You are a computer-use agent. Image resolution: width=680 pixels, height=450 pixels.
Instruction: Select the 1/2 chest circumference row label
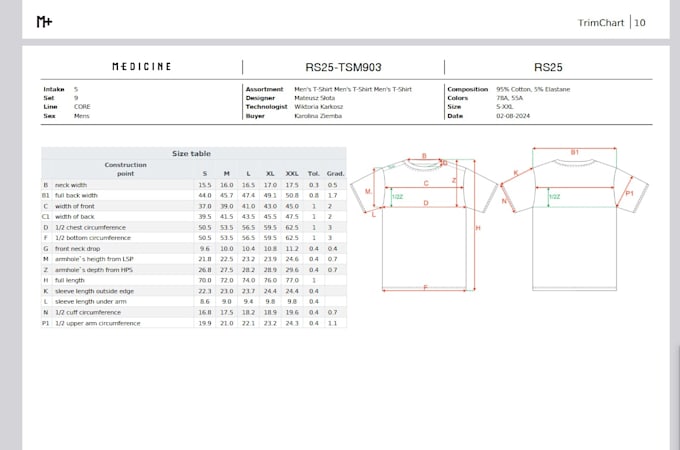pyautogui.click(x=90, y=228)
